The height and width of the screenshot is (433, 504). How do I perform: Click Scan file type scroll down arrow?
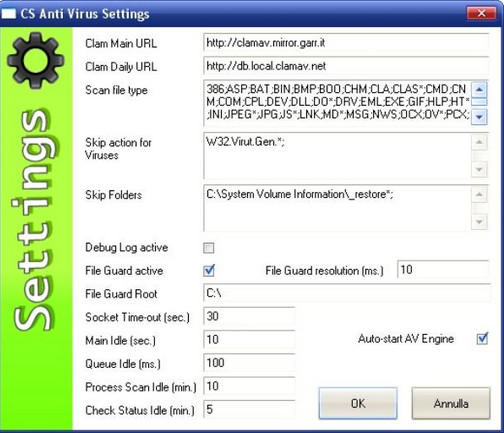pyautogui.click(x=479, y=117)
